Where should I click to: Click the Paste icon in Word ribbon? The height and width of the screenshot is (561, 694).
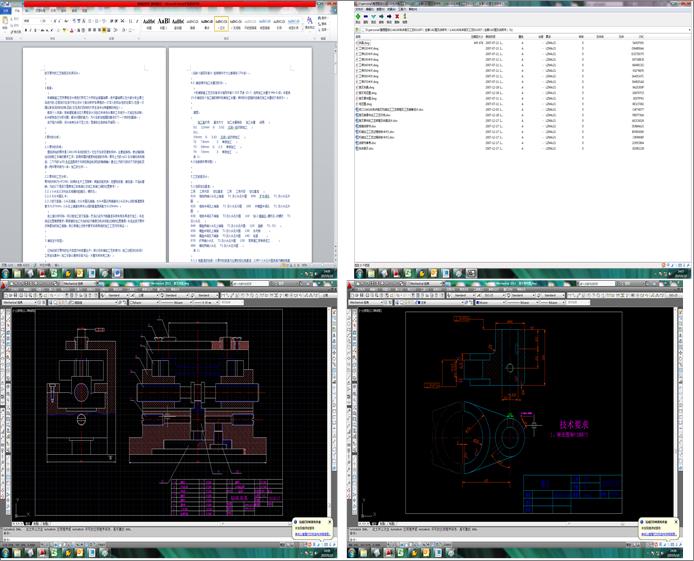pos(7,21)
